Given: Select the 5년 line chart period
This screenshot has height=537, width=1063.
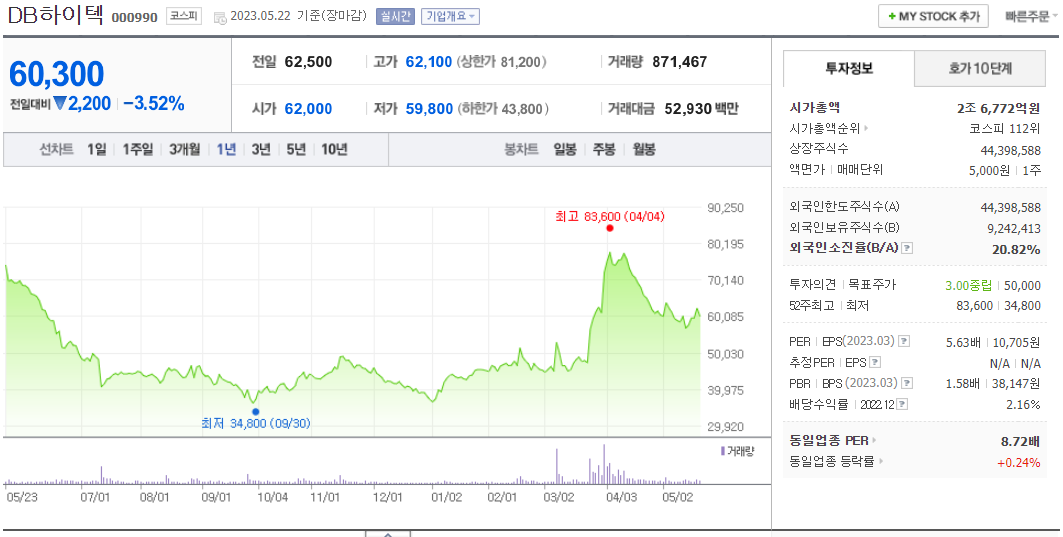Looking at the screenshot, I should [x=296, y=149].
